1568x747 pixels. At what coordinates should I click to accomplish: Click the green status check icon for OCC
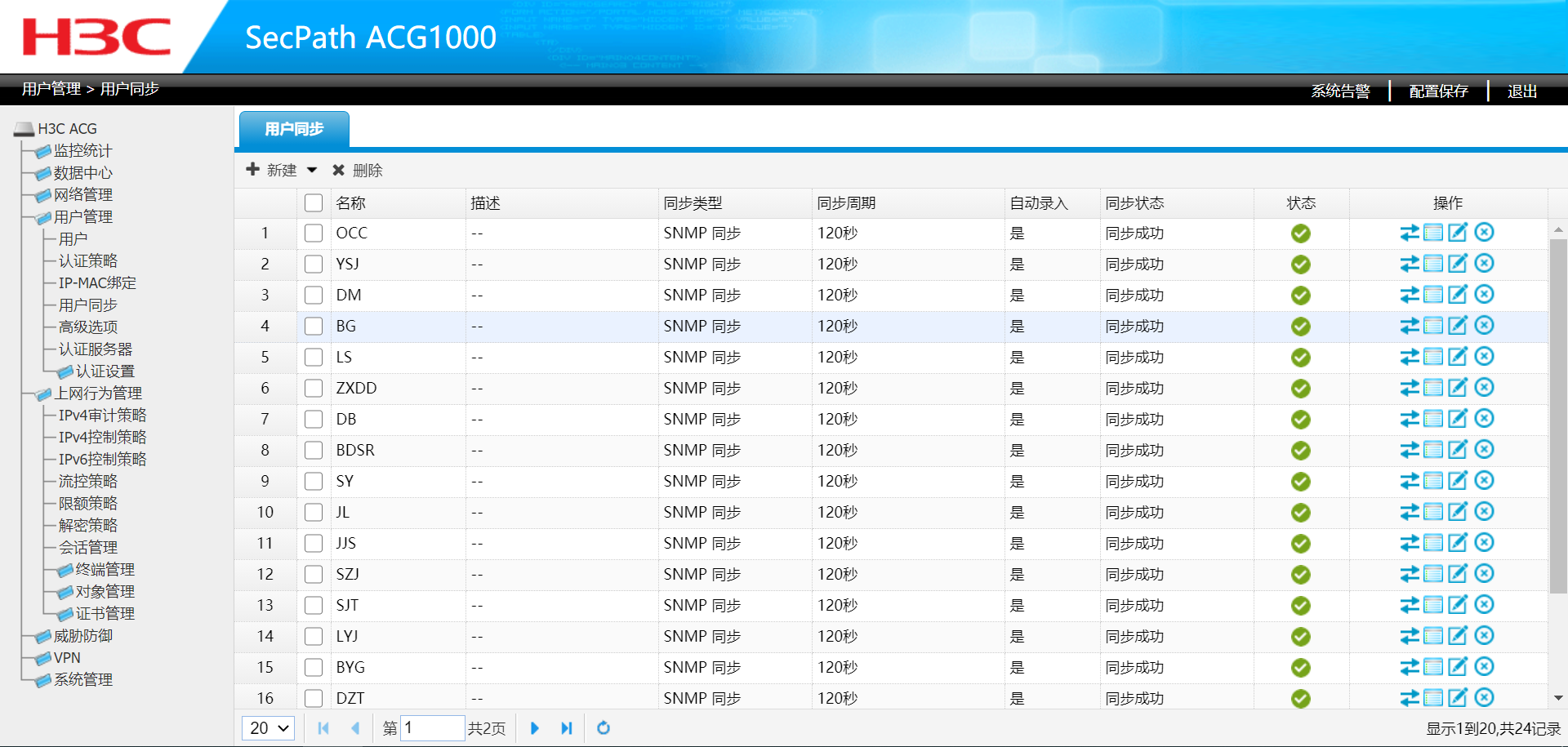(x=1301, y=233)
